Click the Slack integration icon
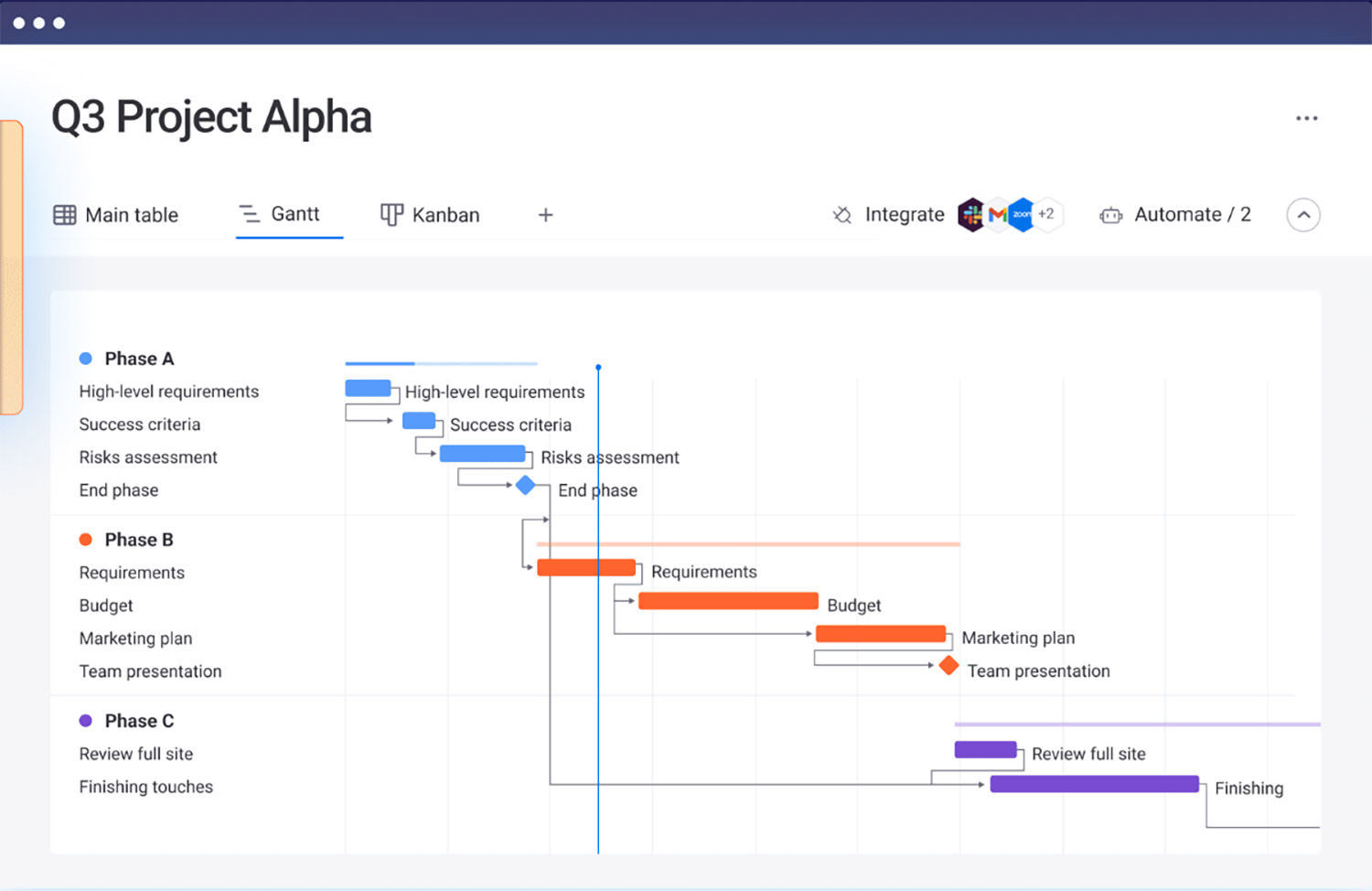 (x=972, y=214)
